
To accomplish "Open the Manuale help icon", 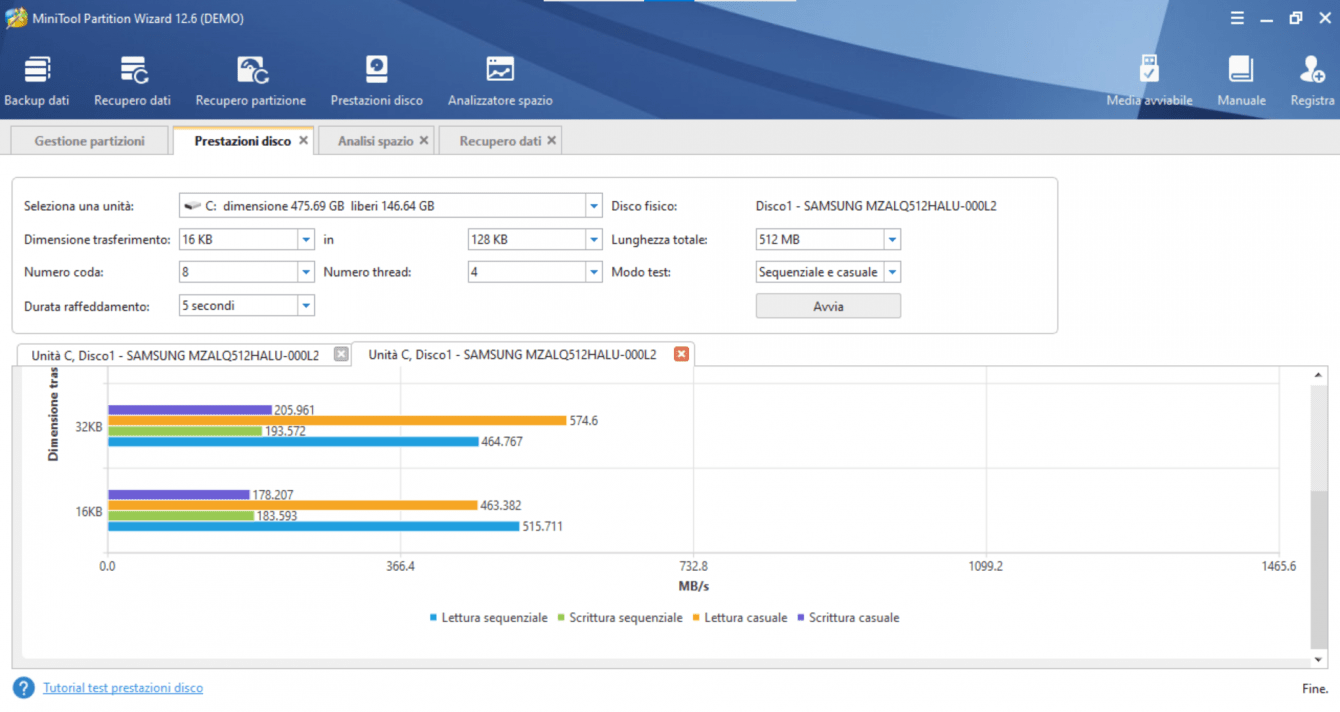I will point(1241,82).
